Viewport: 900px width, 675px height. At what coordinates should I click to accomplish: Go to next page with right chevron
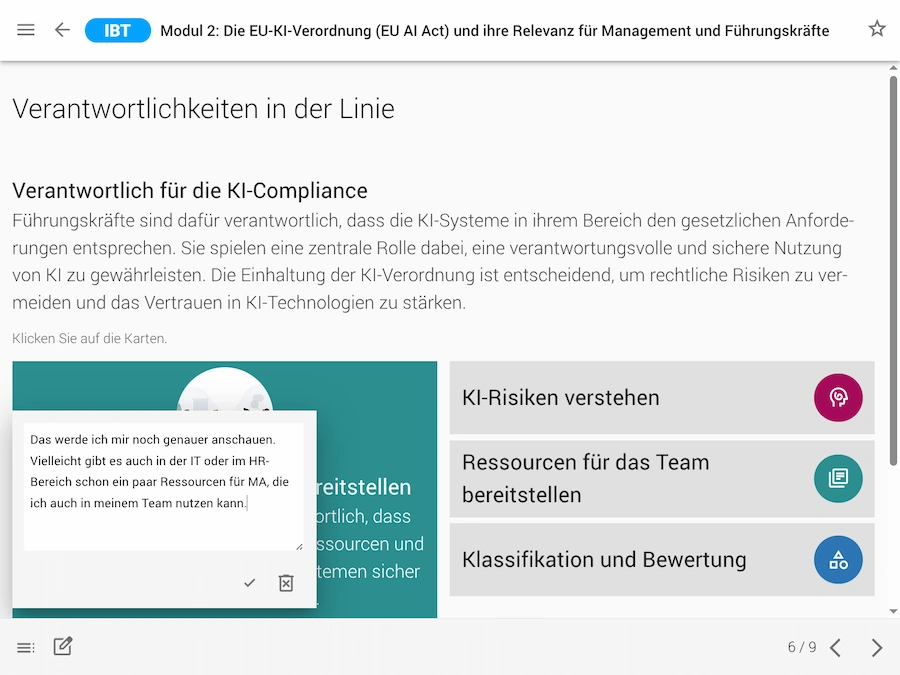(876, 647)
